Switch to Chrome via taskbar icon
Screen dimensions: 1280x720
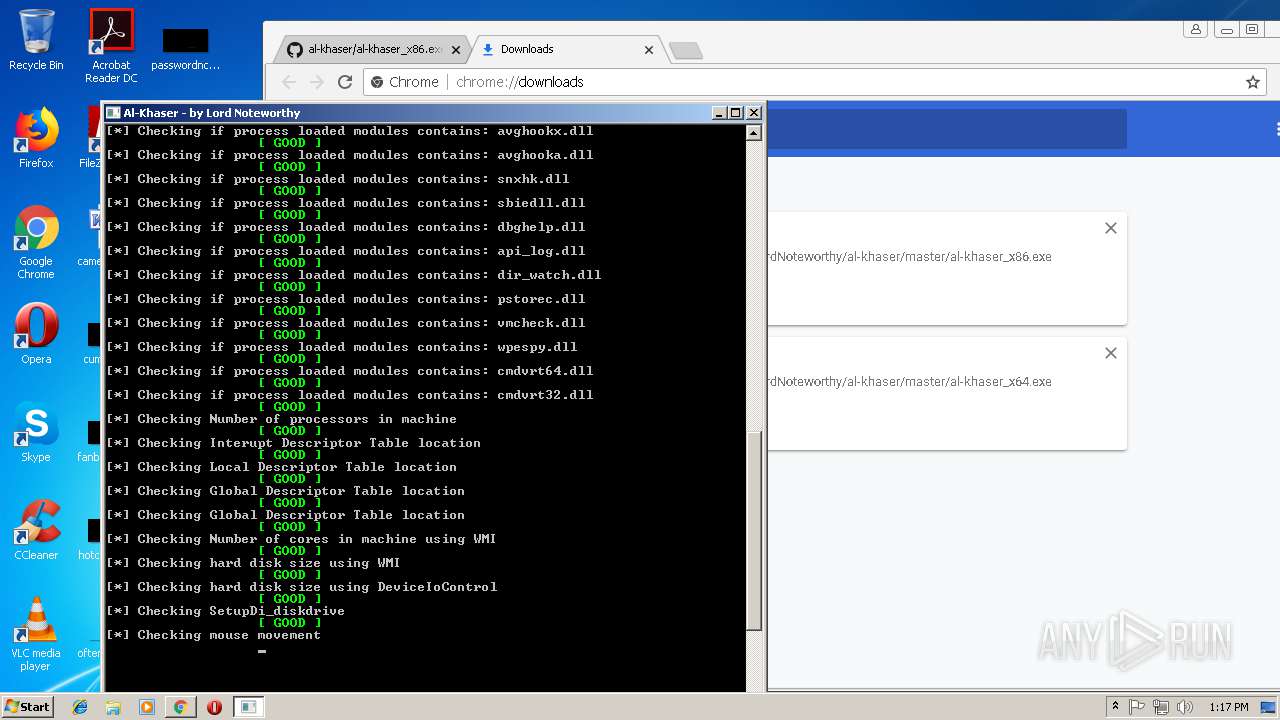[180, 707]
